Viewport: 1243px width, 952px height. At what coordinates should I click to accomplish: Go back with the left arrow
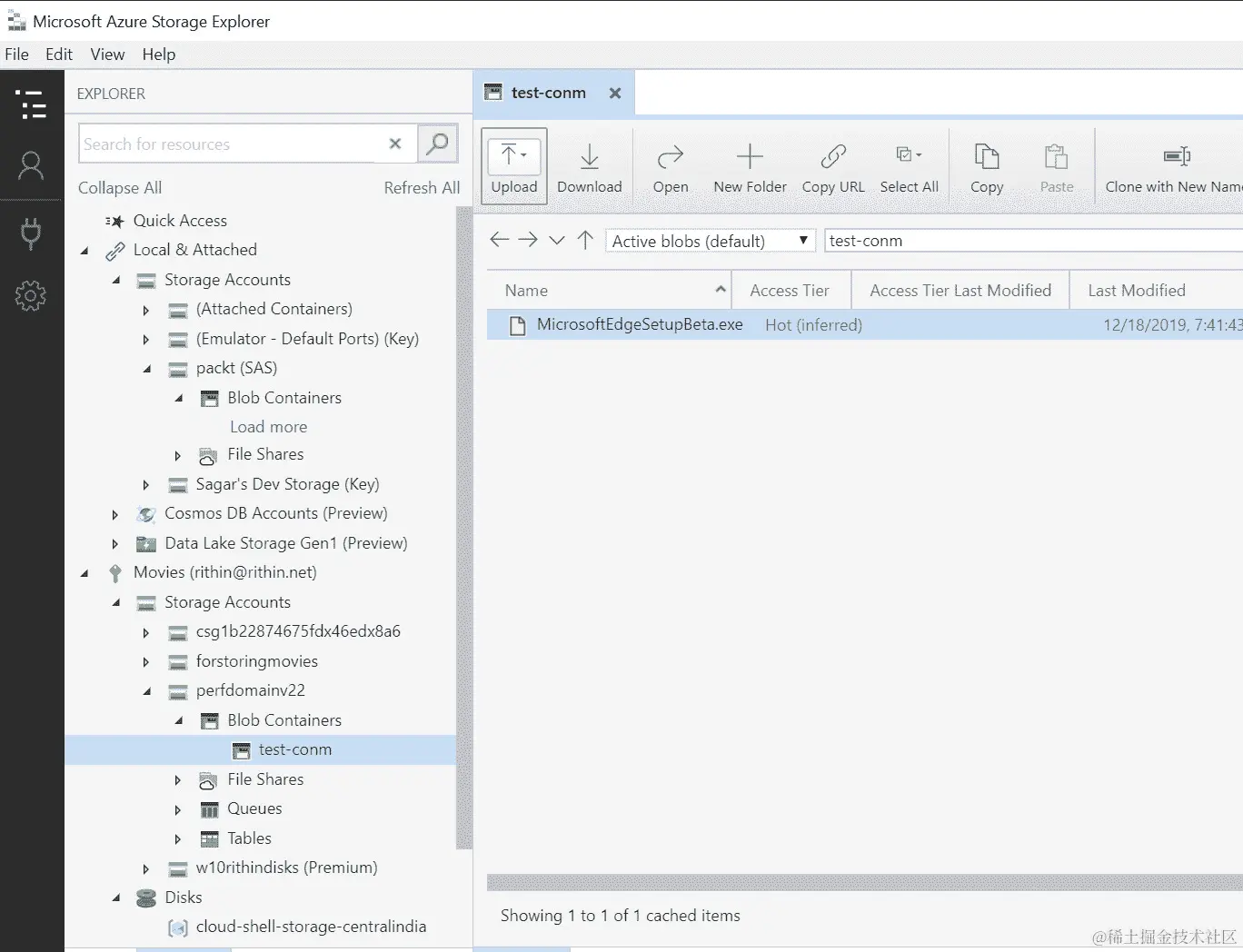tap(500, 240)
